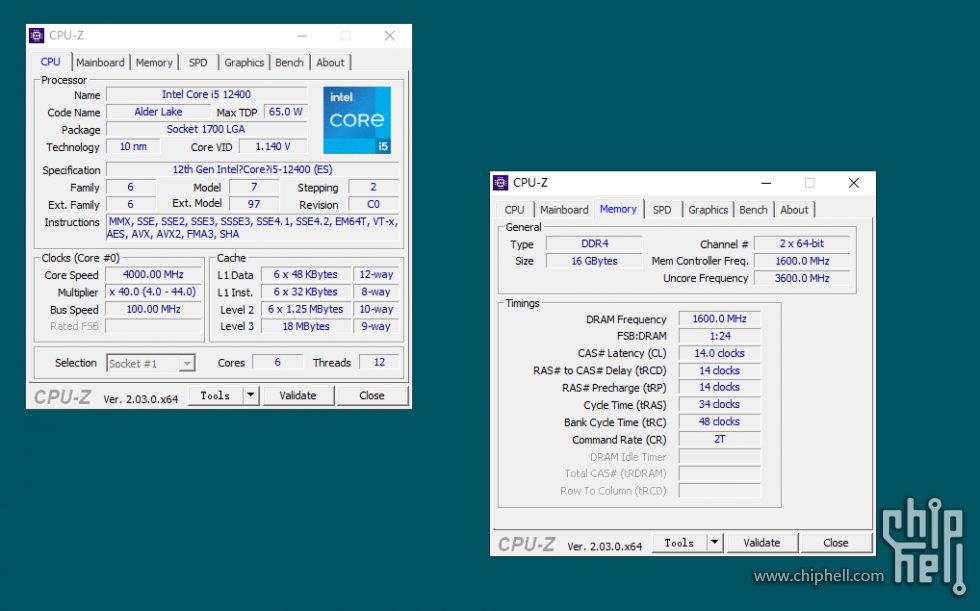Close the left CPU-Z window via X
The width and height of the screenshot is (980, 611).
(x=390, y=36)
